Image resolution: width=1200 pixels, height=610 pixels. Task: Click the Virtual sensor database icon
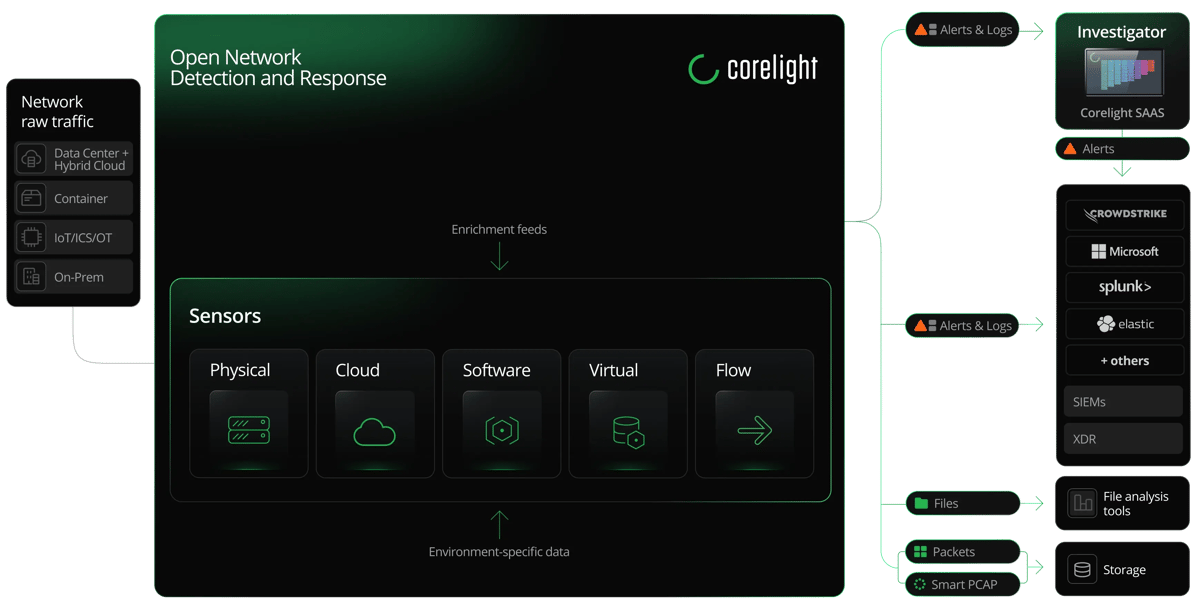click(x=628, y=432)
